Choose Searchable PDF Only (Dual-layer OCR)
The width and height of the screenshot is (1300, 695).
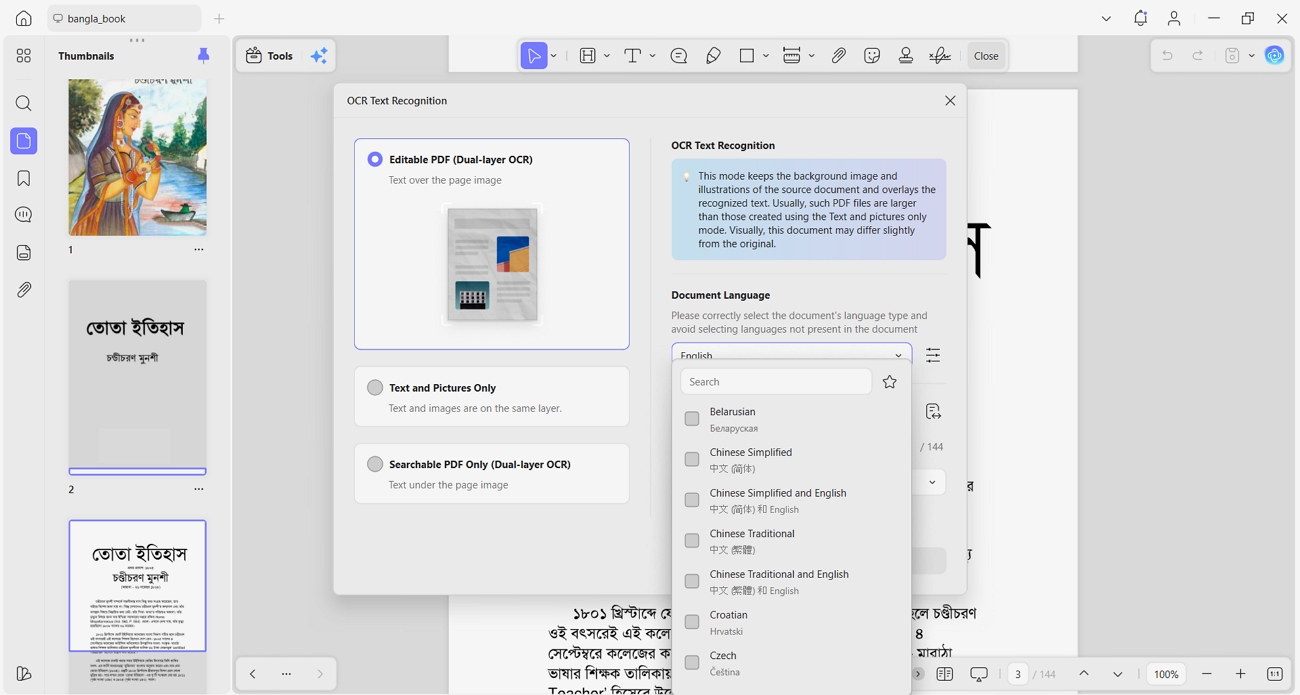click(375, 464)
